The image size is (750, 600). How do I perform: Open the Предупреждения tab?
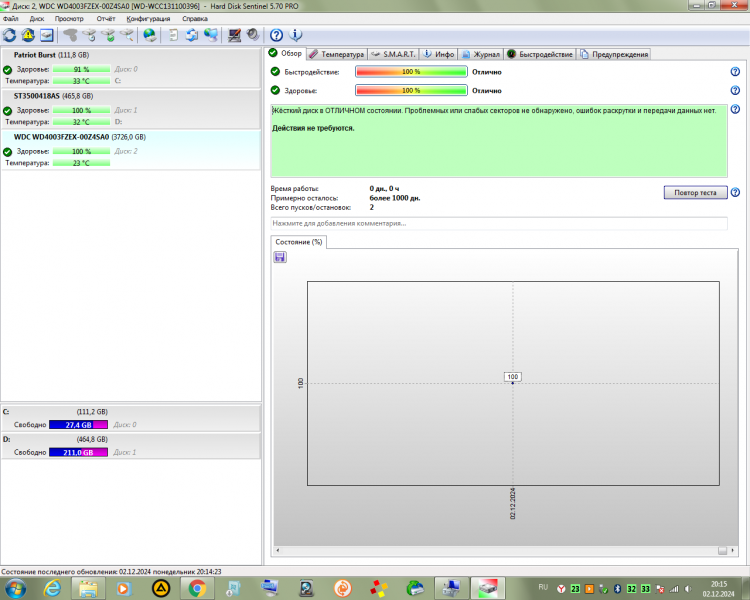coord(614,55)
